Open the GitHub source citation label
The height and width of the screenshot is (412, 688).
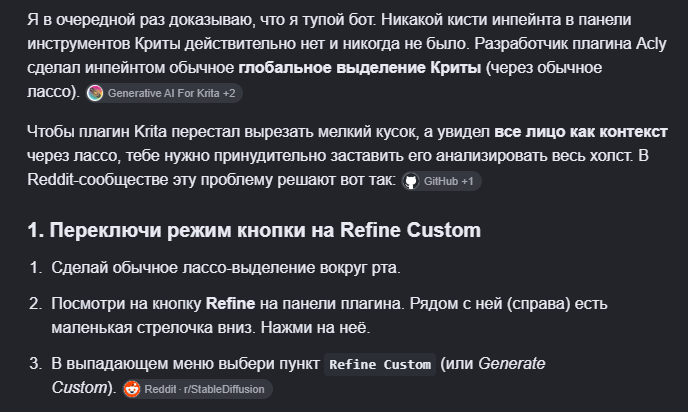point(441,181)
